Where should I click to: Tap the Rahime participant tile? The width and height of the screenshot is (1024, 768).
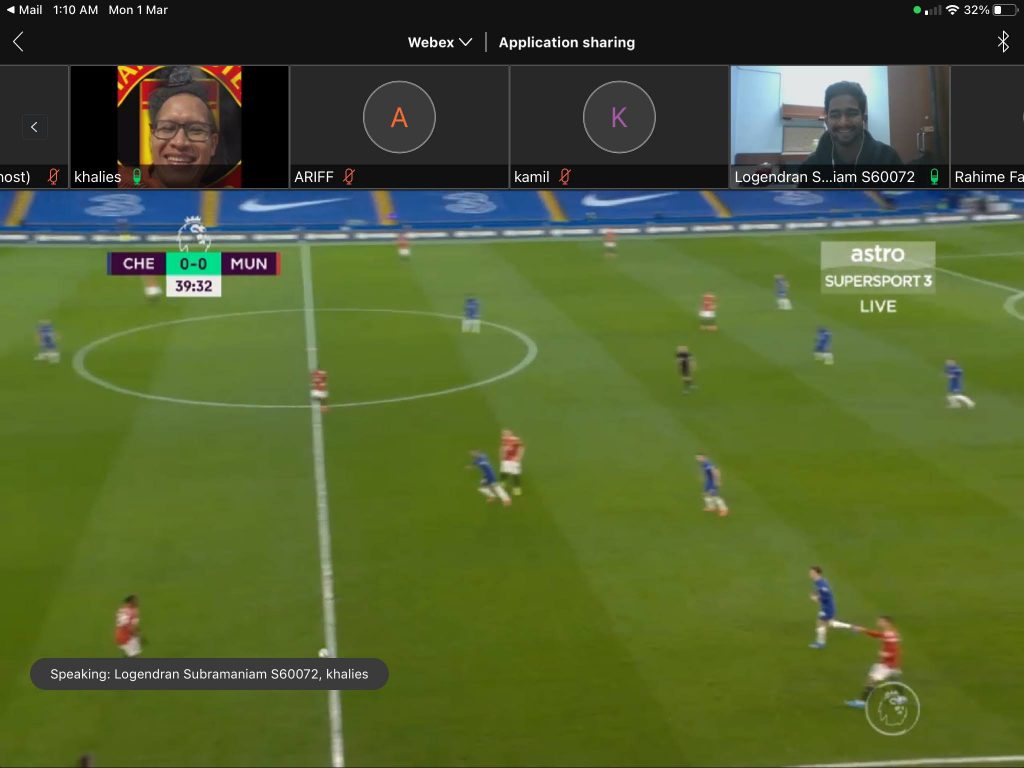[x=988, y=127]
